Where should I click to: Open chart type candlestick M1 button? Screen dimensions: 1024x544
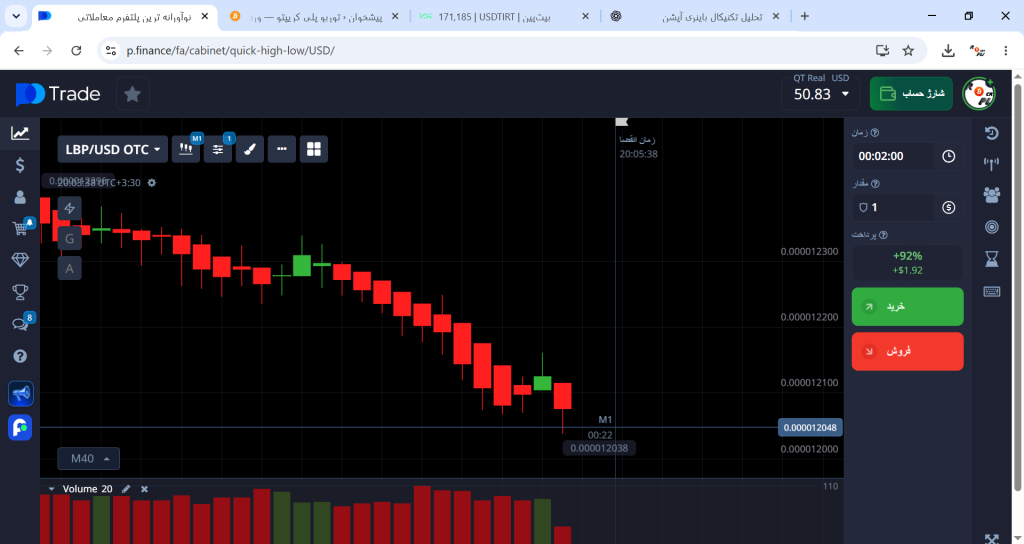(186, 150)
